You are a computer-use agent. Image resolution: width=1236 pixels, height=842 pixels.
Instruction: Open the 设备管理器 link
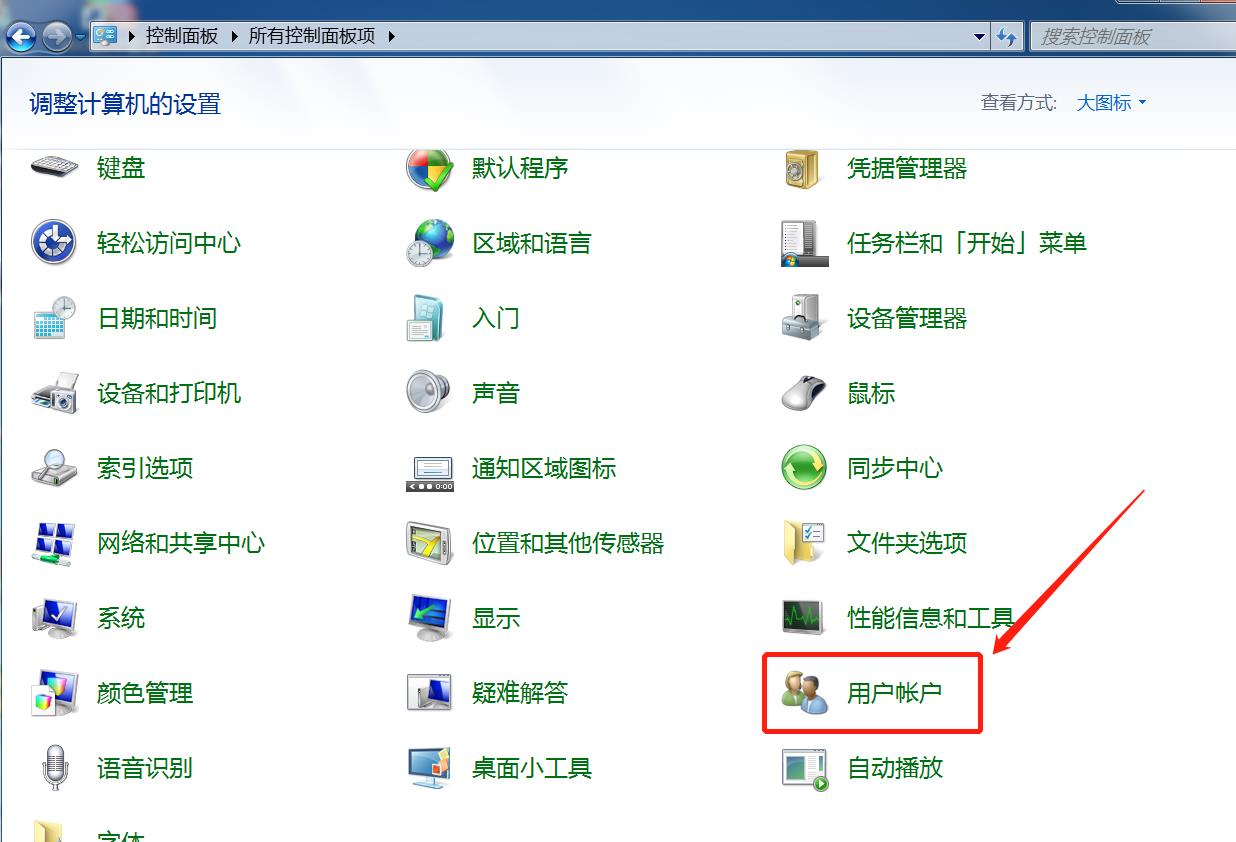click(x=907, y=318)
